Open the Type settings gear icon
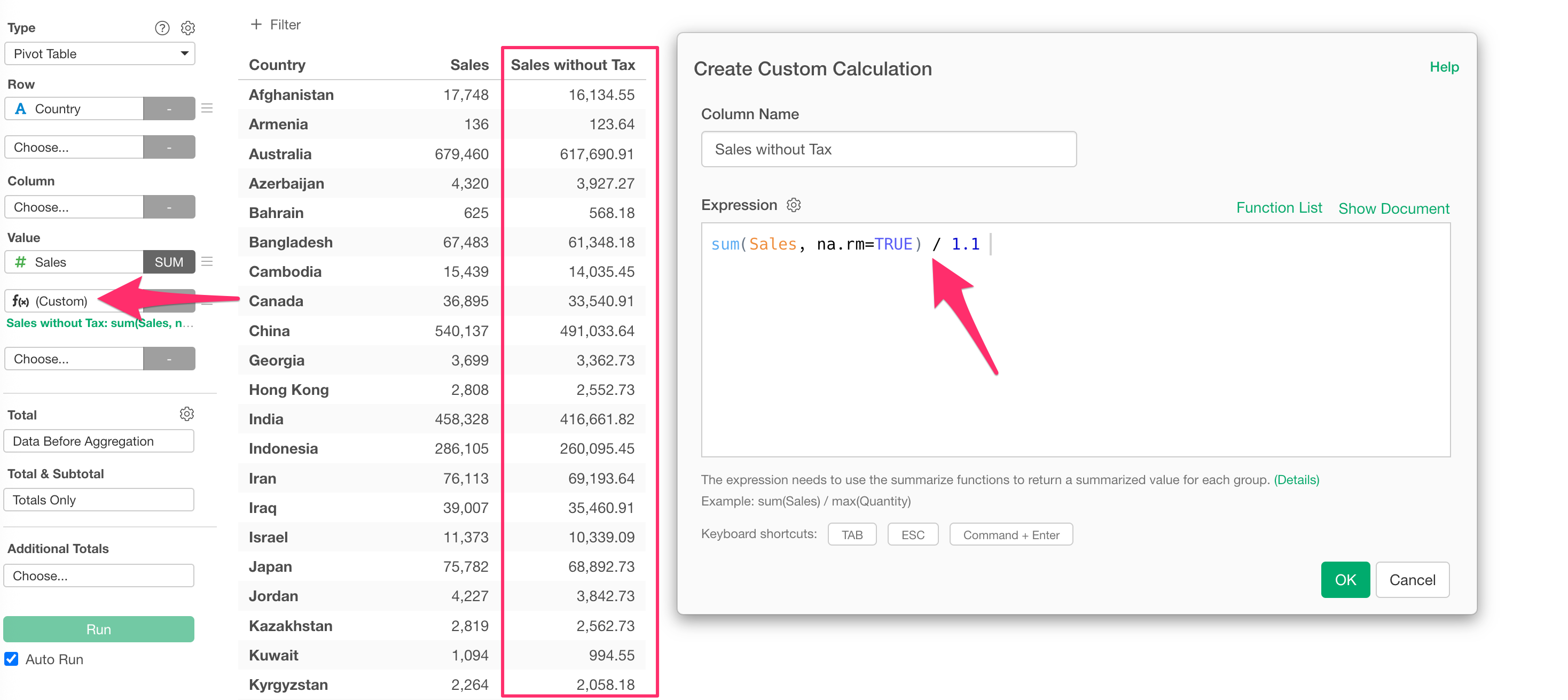The width and height of the screenshot is (1568, 700). click(188, 28)
